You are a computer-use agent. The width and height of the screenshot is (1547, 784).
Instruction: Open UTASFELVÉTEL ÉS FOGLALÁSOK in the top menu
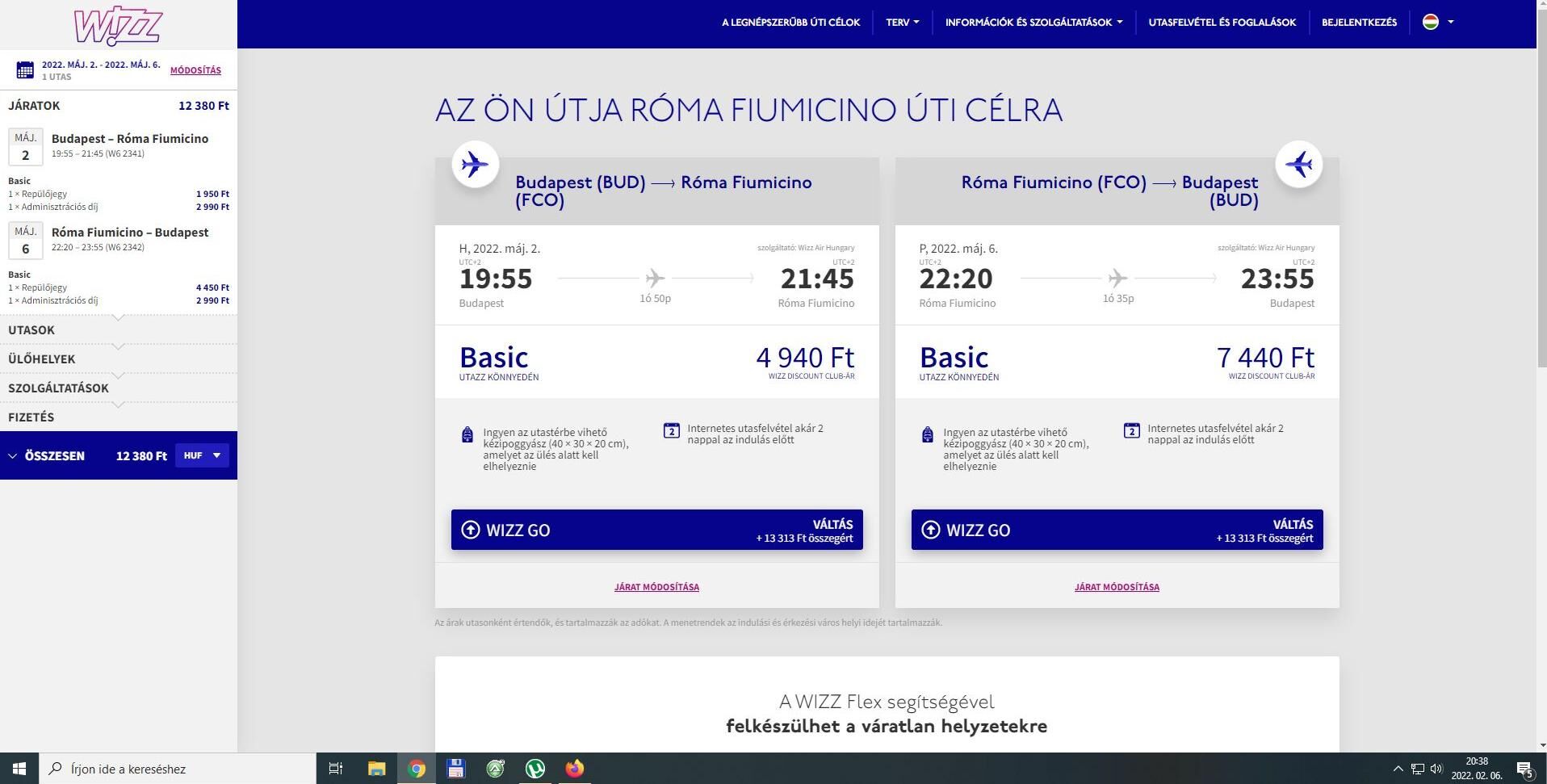[1222, 23]
